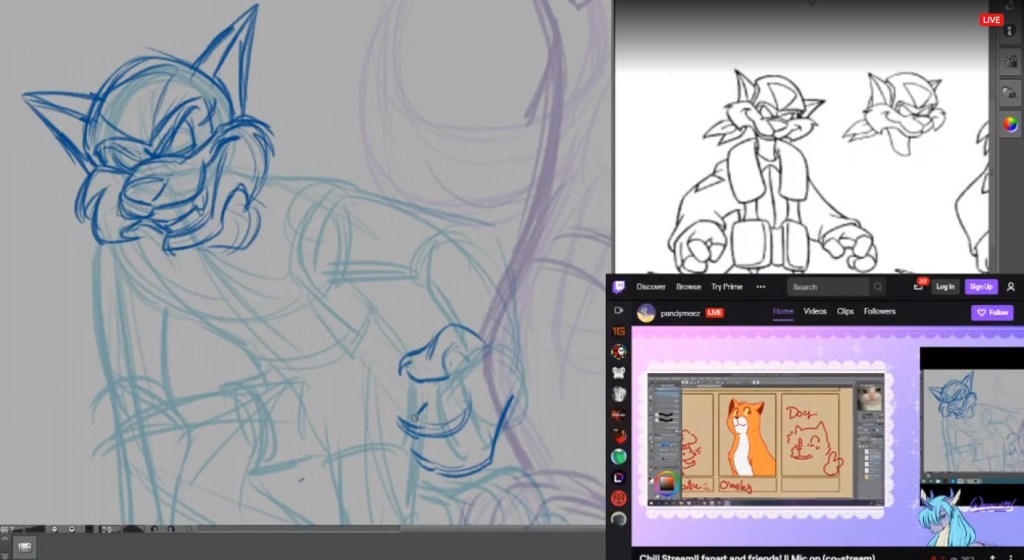The image size is (1024, 560).
Task: Open the timeline panel icon at bottom left
Action: point(24,546)
